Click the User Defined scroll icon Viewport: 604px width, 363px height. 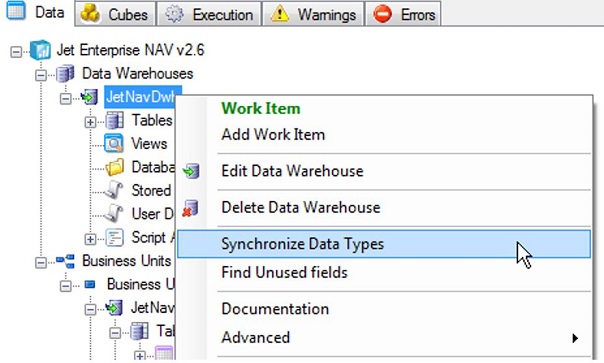pyautogui.click(x=114, y=214)
